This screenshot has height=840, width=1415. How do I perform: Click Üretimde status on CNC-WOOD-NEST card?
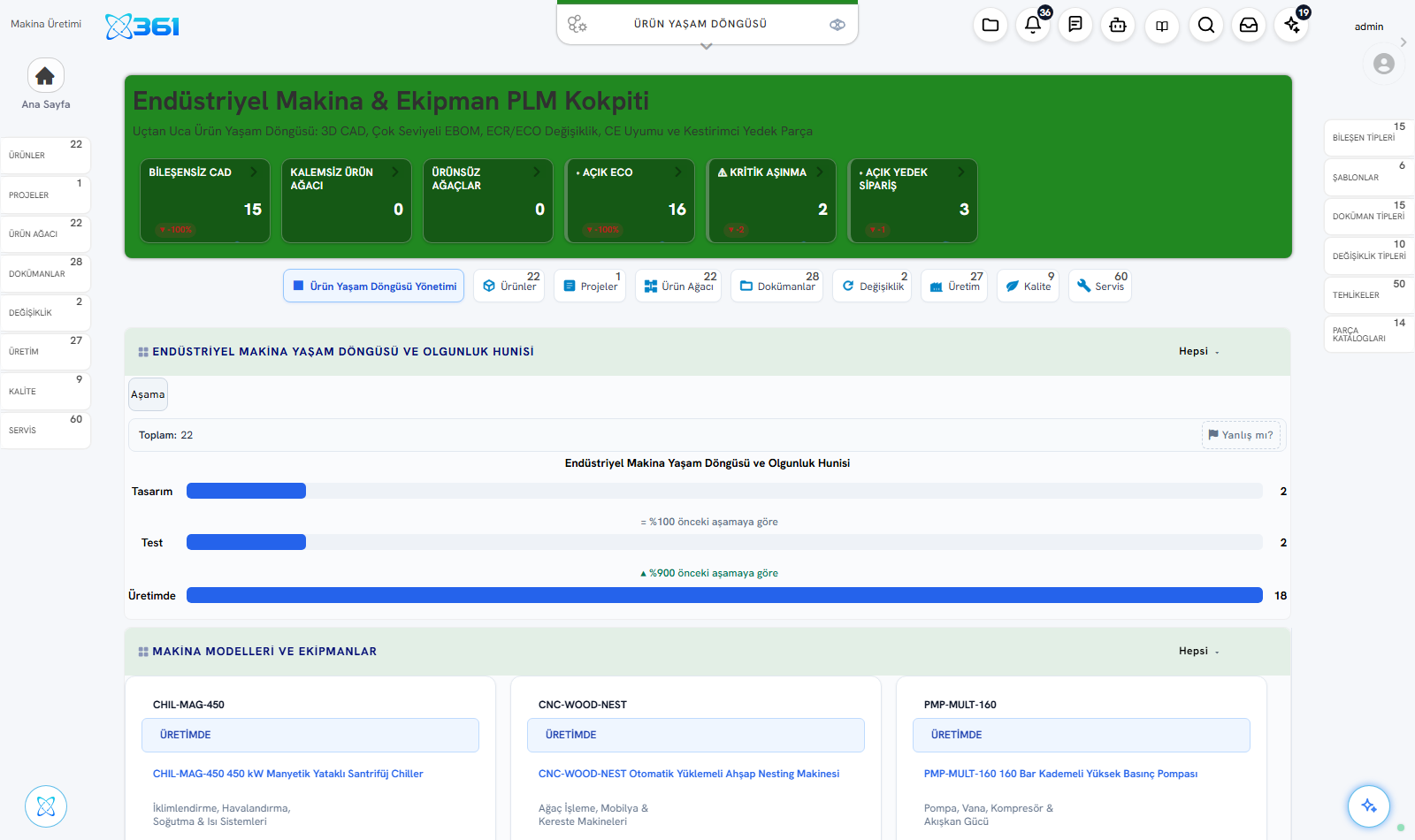click(696, 735)
